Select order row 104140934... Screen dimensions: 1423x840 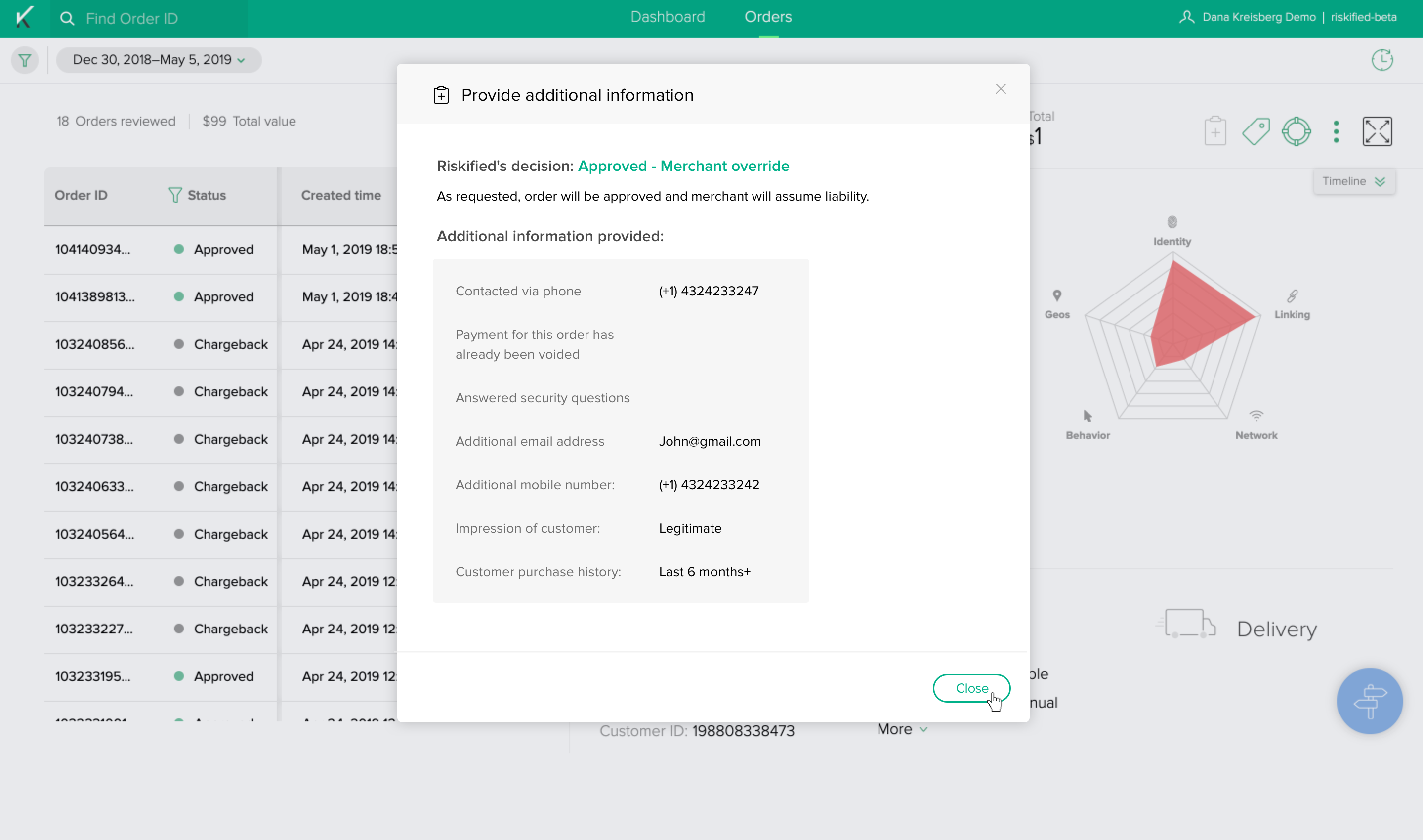(221, 250)
